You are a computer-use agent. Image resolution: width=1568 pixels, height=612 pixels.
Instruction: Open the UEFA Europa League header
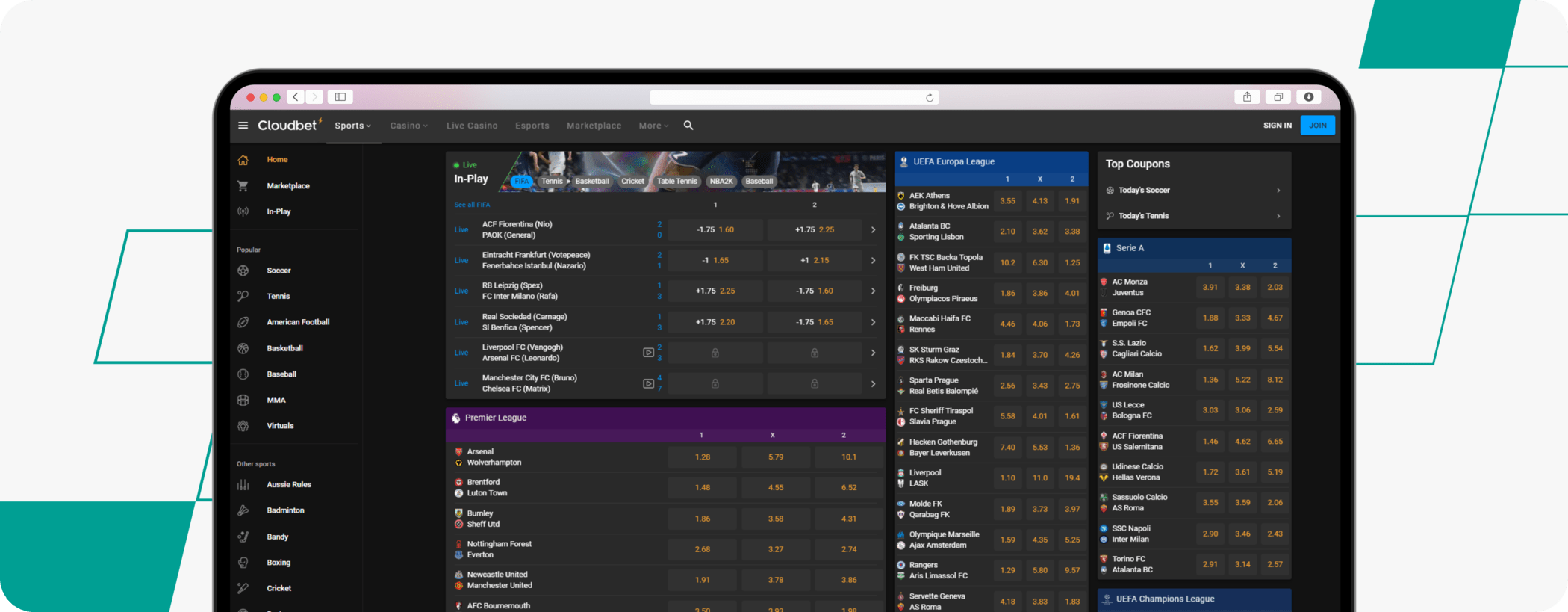pyautogui.click(x=991, y=161)
